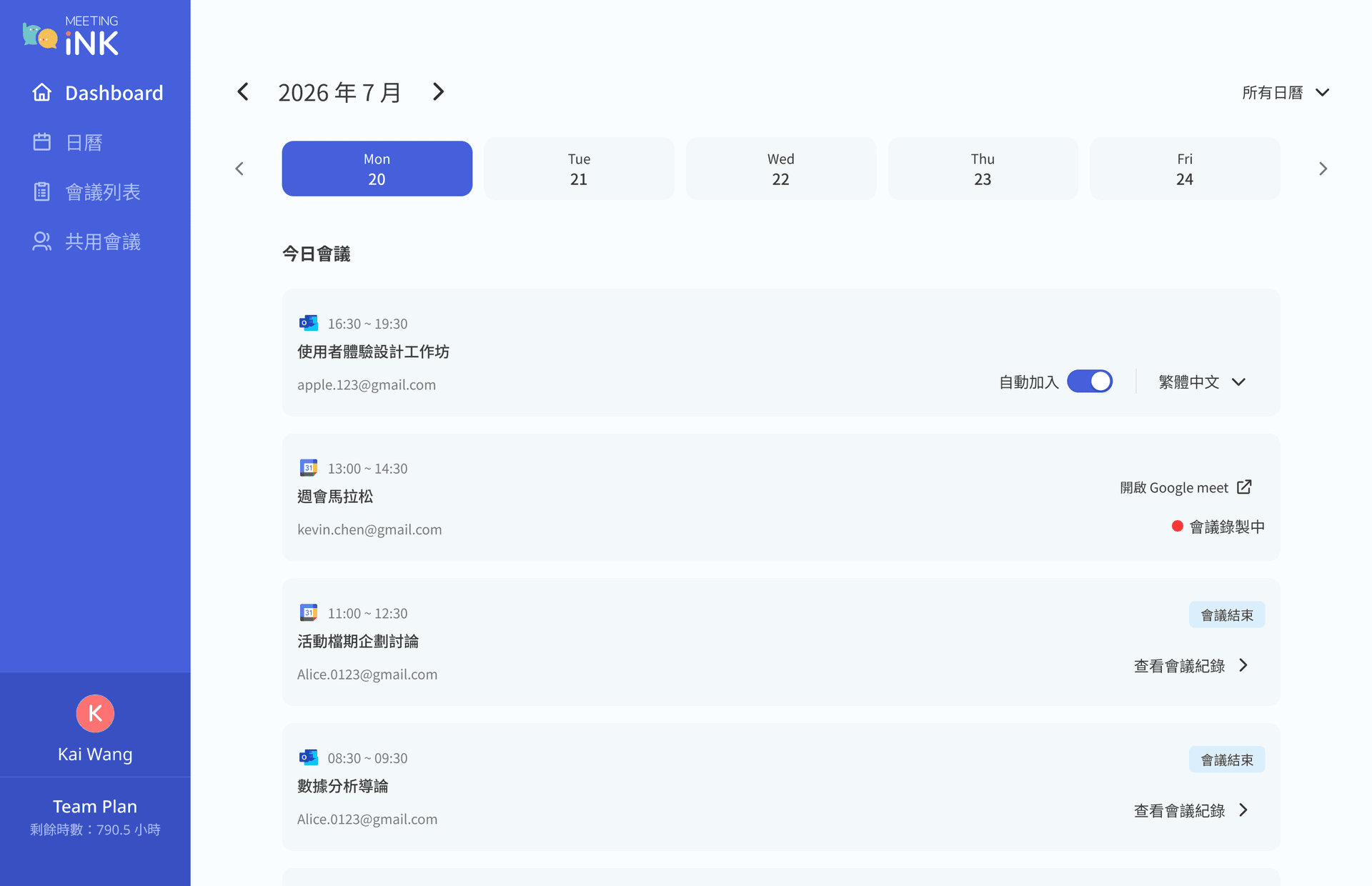Click red recording indicator dot

tap(1178, 526)
